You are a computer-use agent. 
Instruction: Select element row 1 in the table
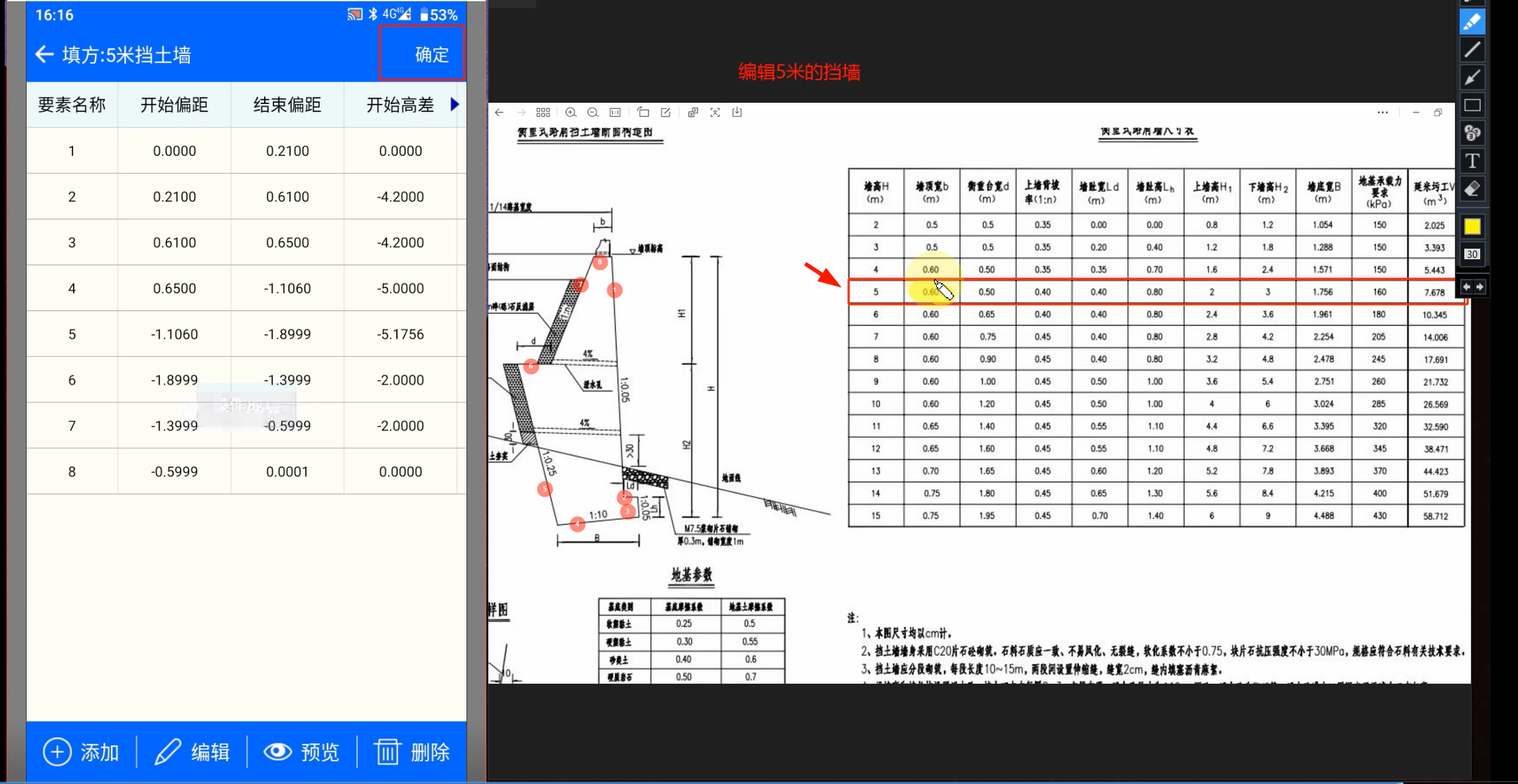pos(247,151)
